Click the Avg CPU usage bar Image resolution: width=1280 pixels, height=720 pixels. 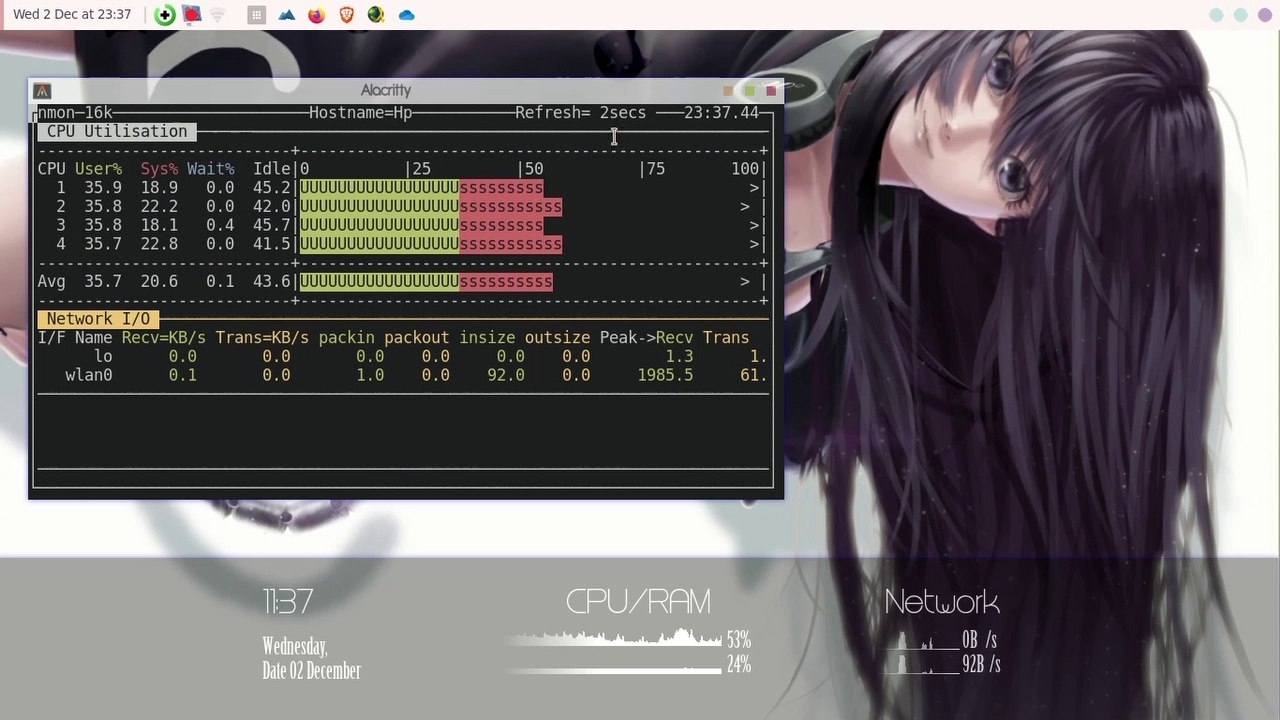coord(426,282)
